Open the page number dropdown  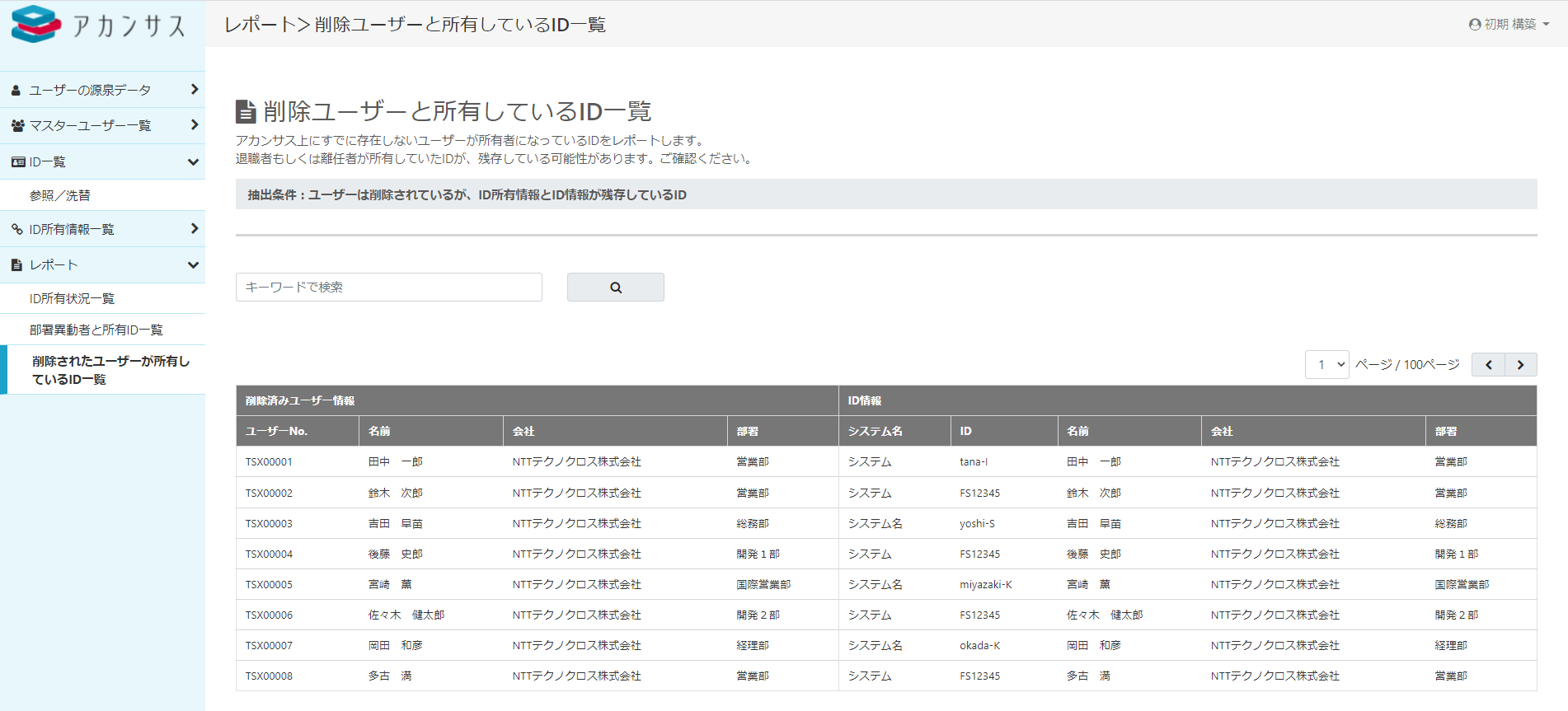pyautogui.click(x=1327, y=364)
